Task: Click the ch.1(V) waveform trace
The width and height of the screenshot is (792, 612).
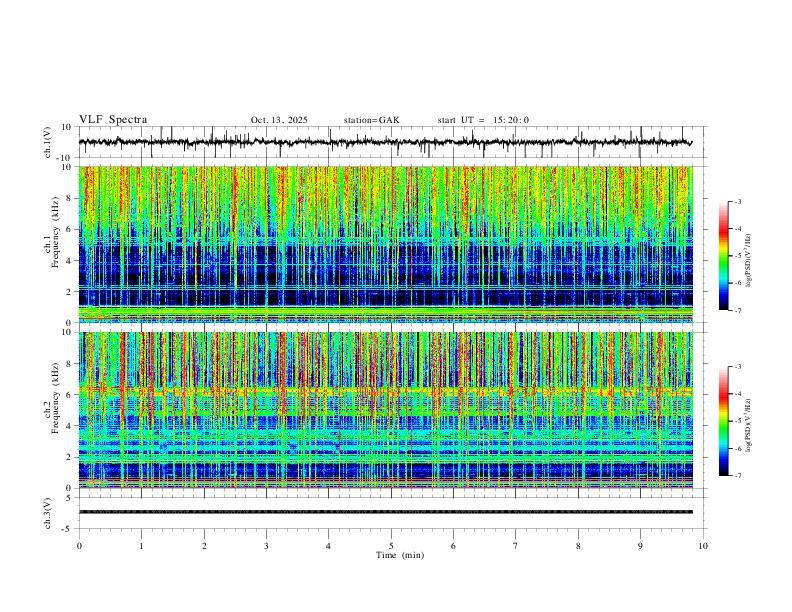Action: [385, 142]
